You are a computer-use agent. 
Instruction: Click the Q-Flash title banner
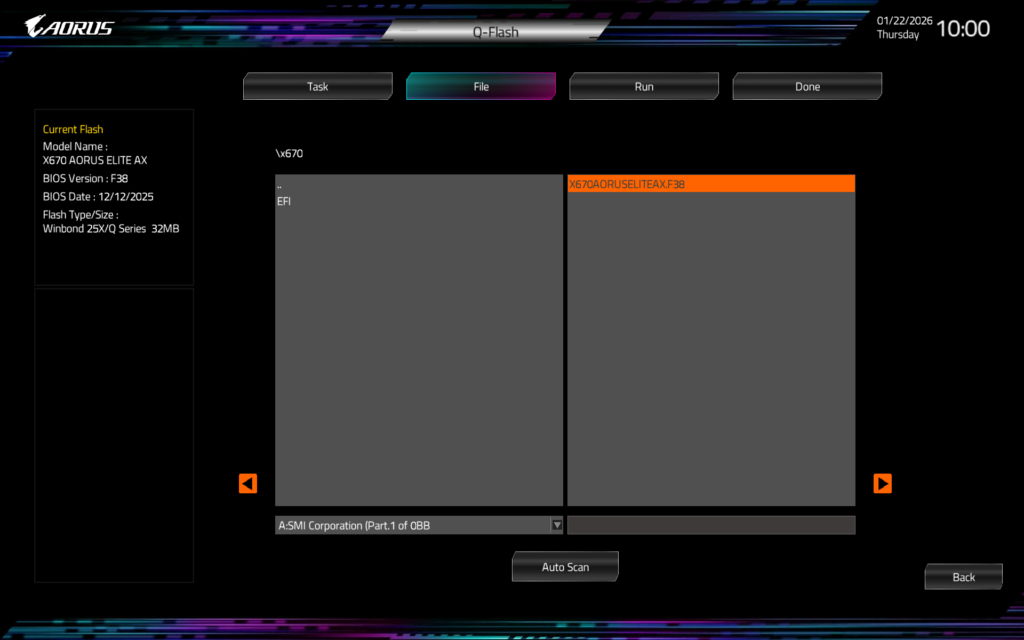tap(496, 32)
